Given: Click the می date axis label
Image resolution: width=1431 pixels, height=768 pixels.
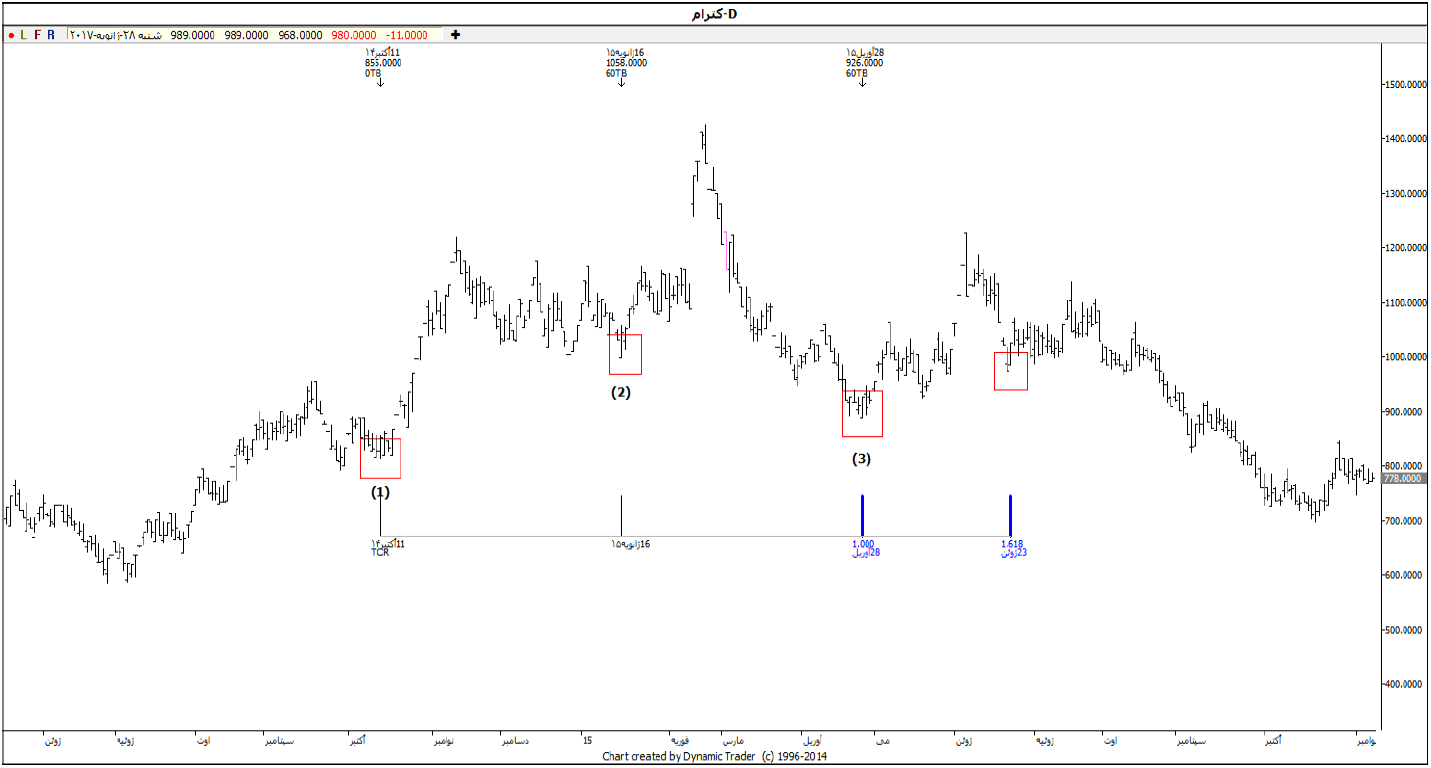Looking at the screenshot, I should click(x=881, y=741).
